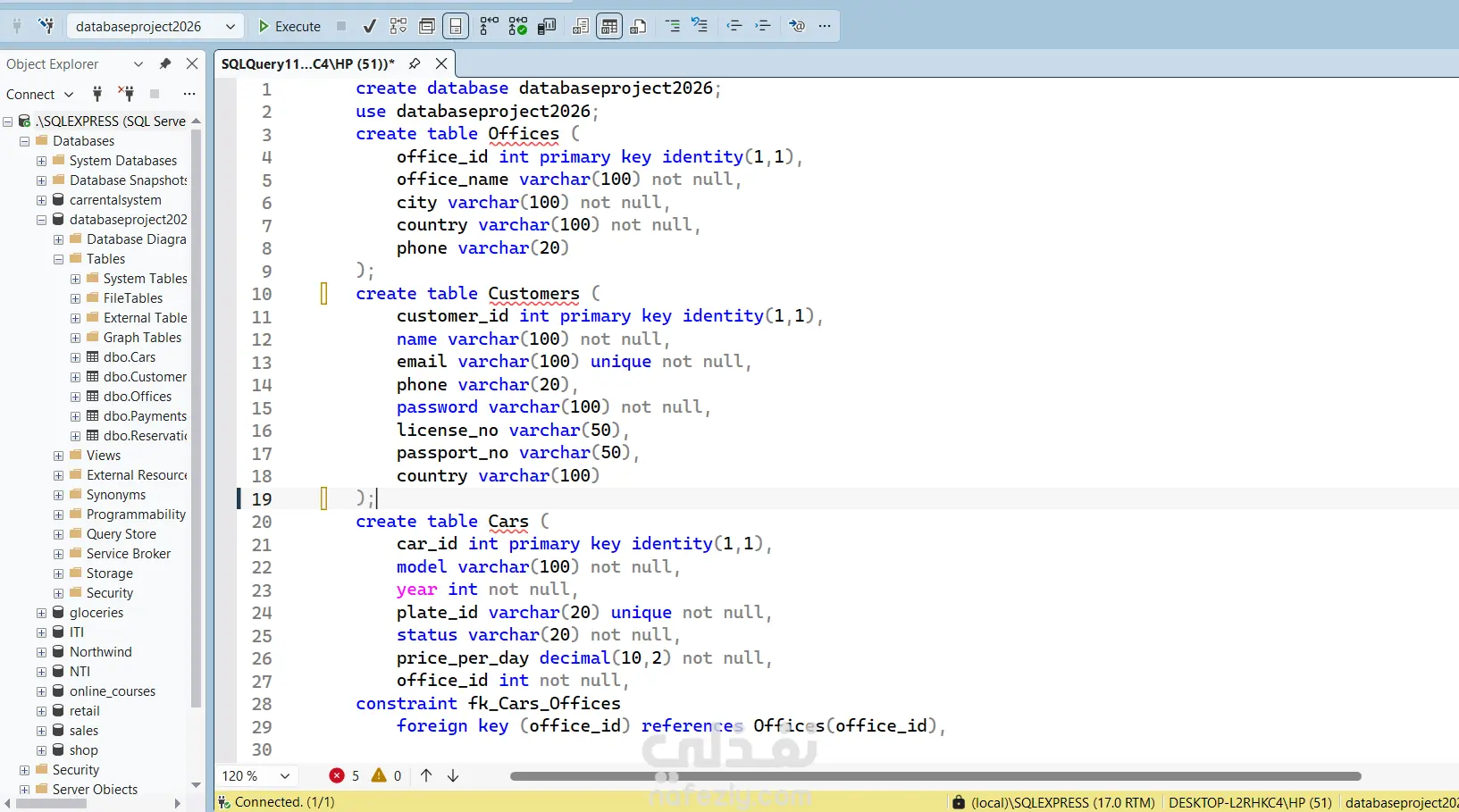Click the Disconnect icon in Object Explorer
The image size is (1459, 812).
[126, 94]
